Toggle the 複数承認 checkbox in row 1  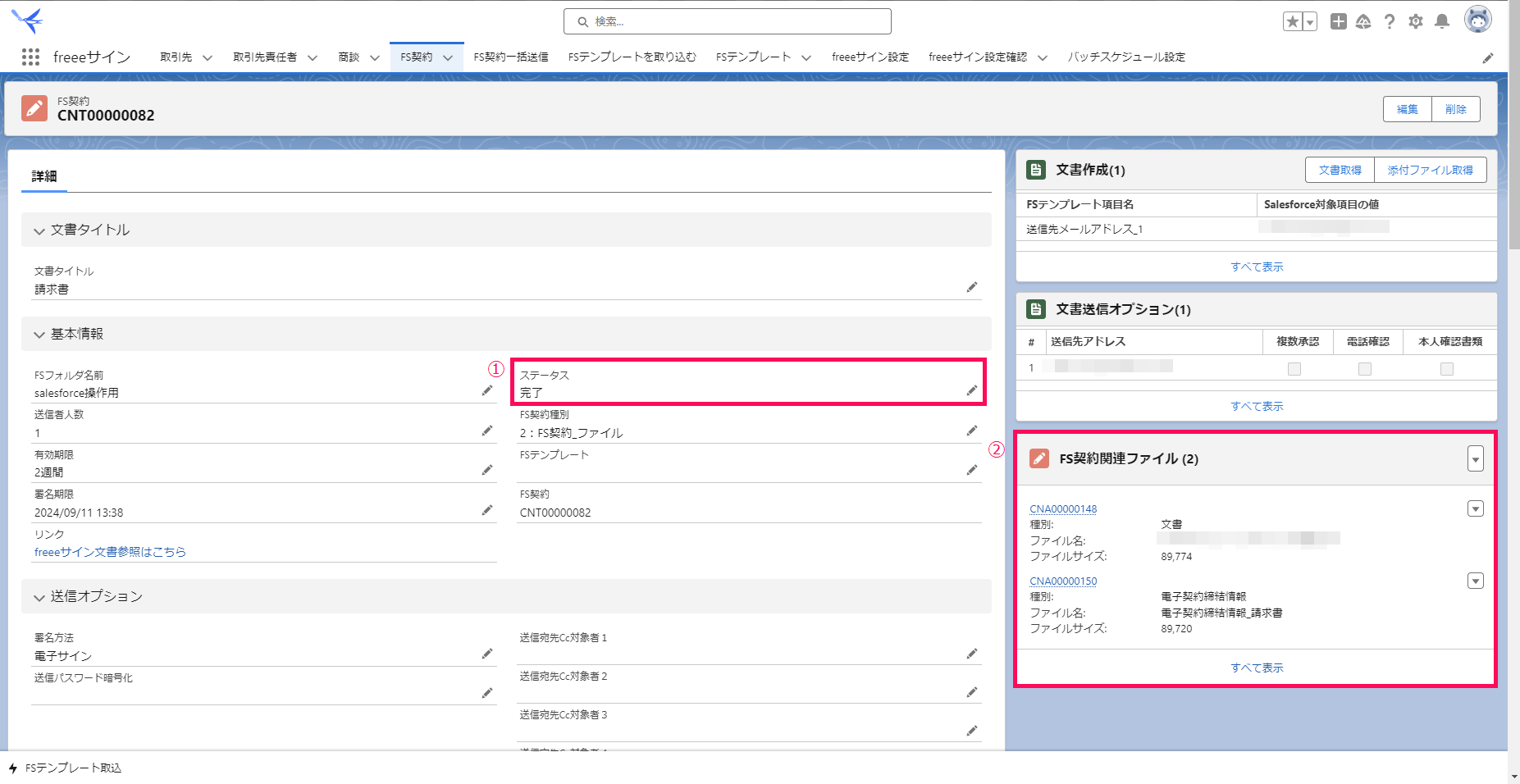(1294, 369)
